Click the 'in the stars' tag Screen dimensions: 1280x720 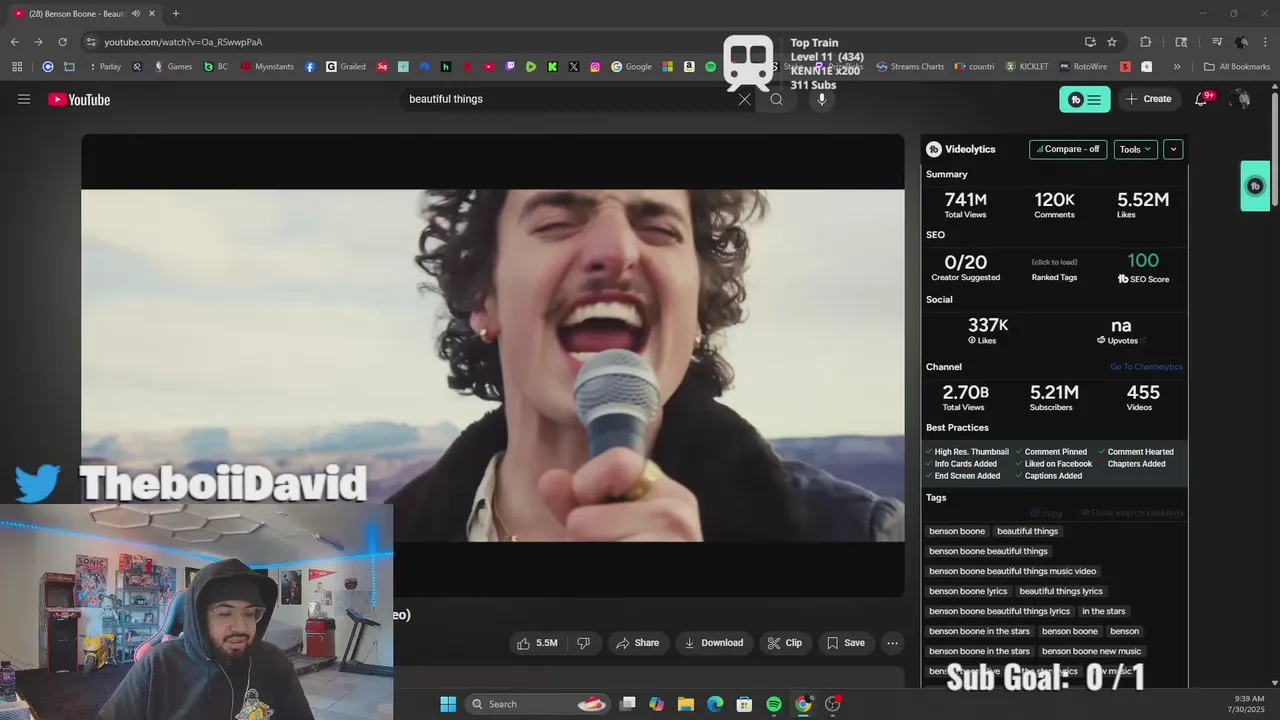click(1103, 611)
